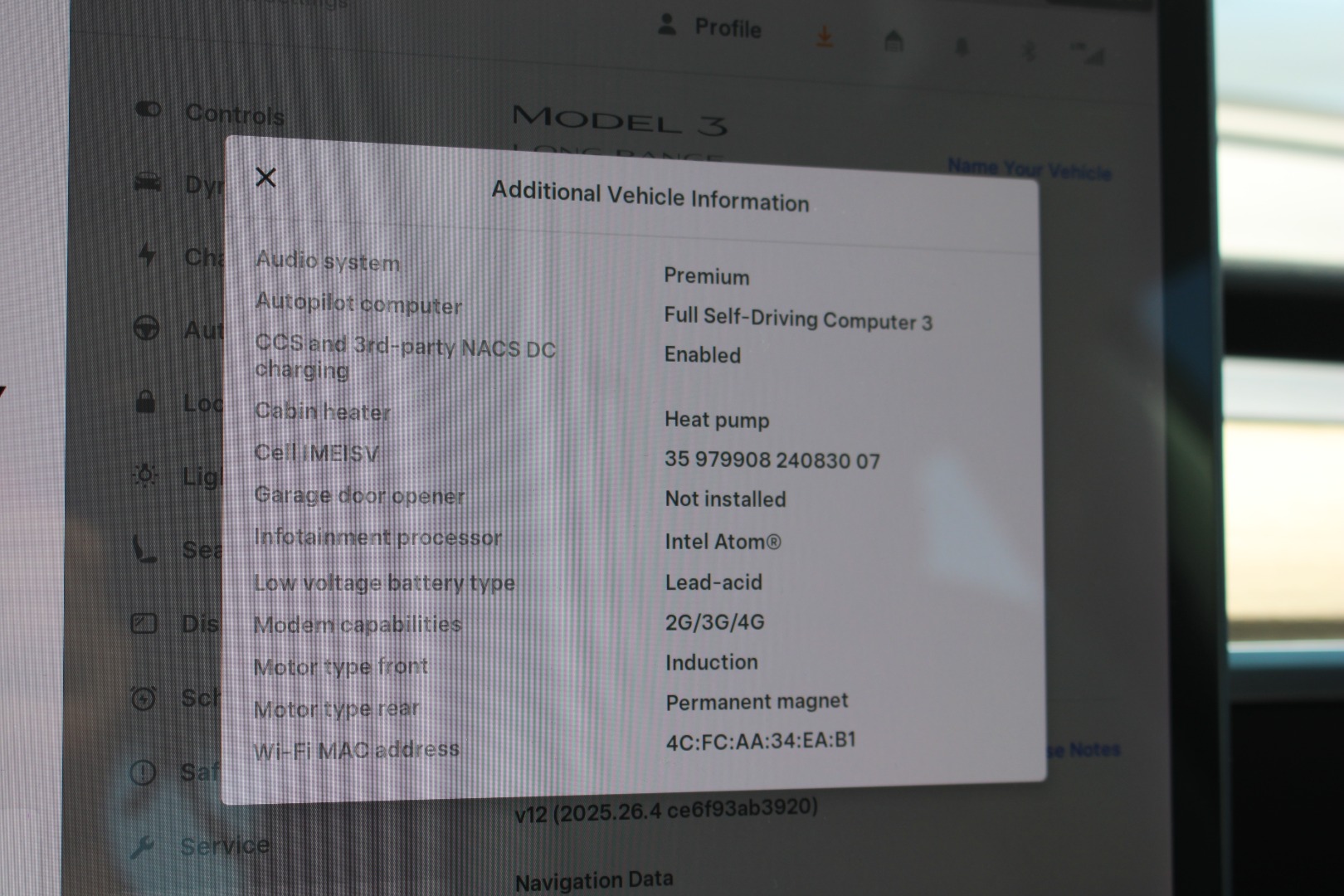Select the car Dynamics icon in sidebar
Image resolution: width=1344 pixels, height=896 pixels.
click(148, 182)
